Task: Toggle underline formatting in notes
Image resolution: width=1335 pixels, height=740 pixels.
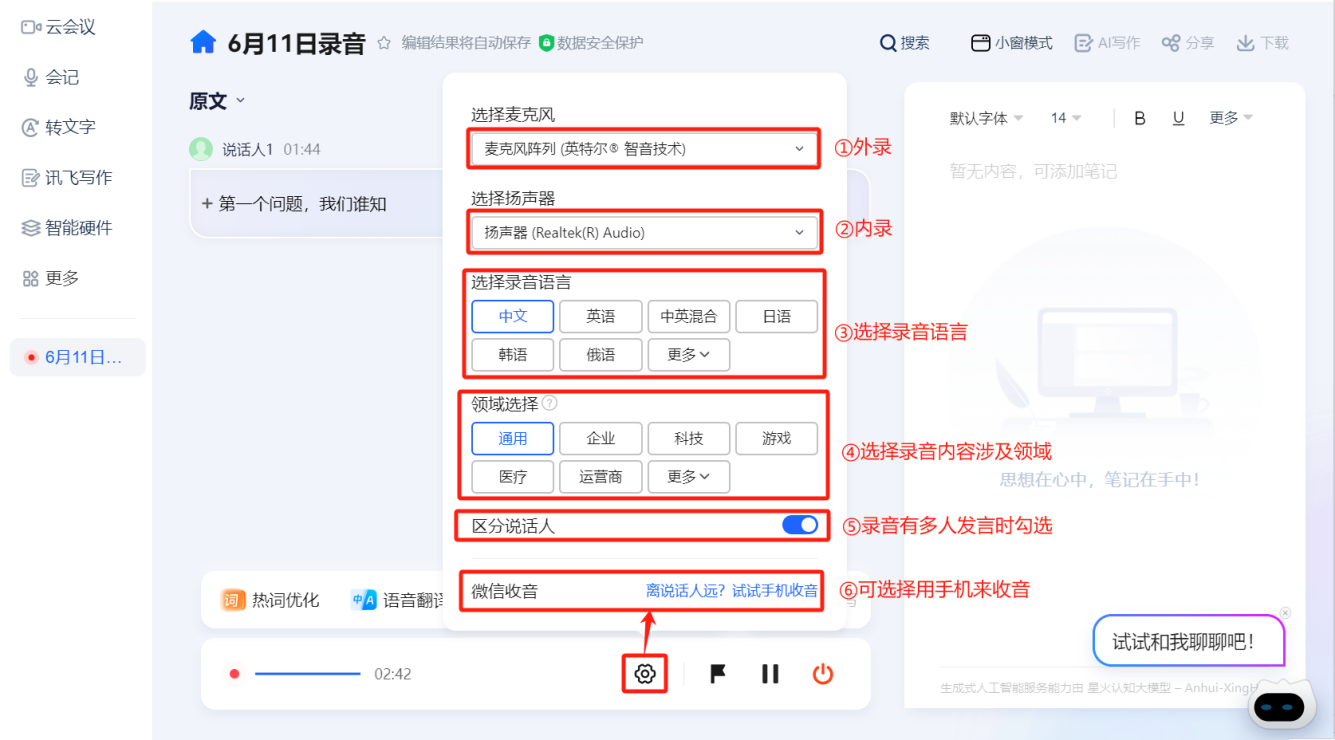Action: (x=1178, y=118)
